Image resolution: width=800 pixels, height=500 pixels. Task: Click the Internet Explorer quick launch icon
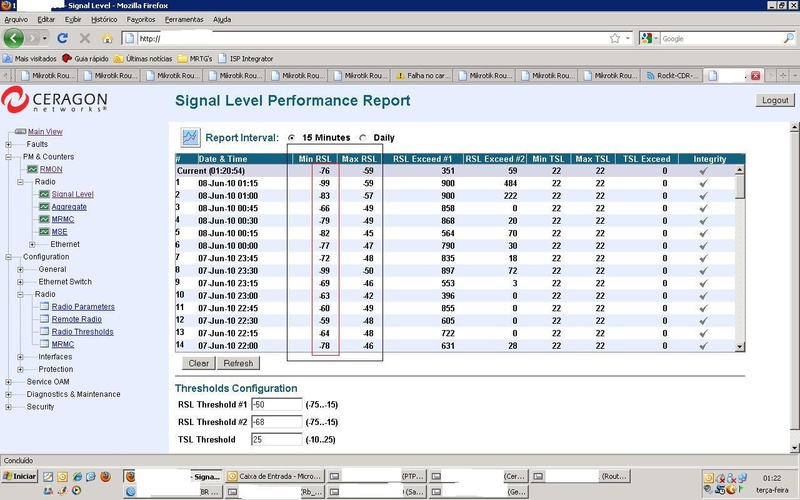click(x=77, y=477)
